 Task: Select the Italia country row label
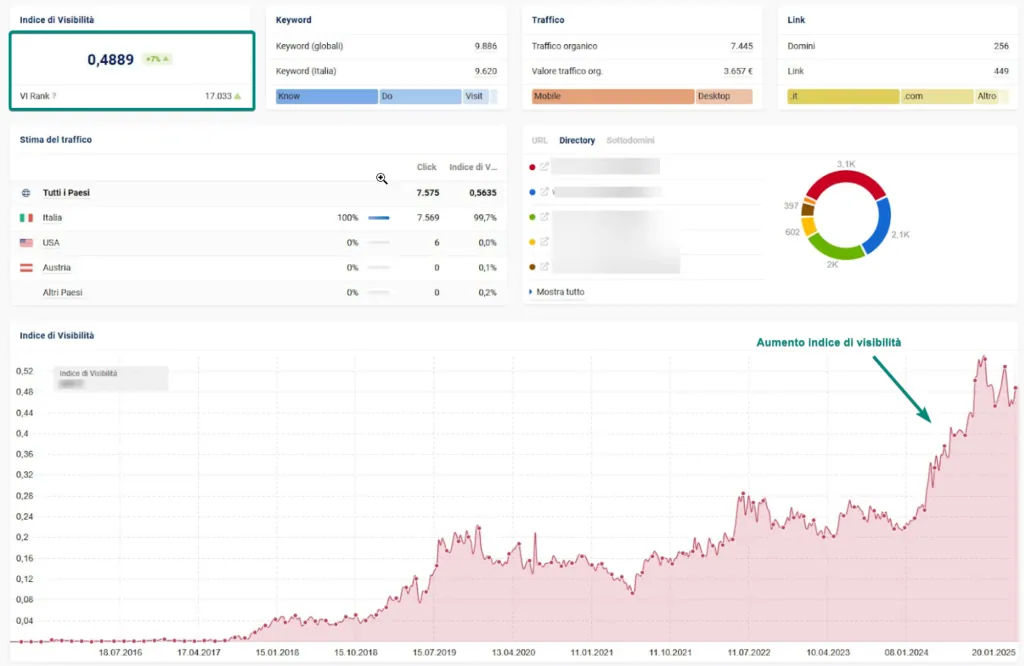[x=52, y=217]
